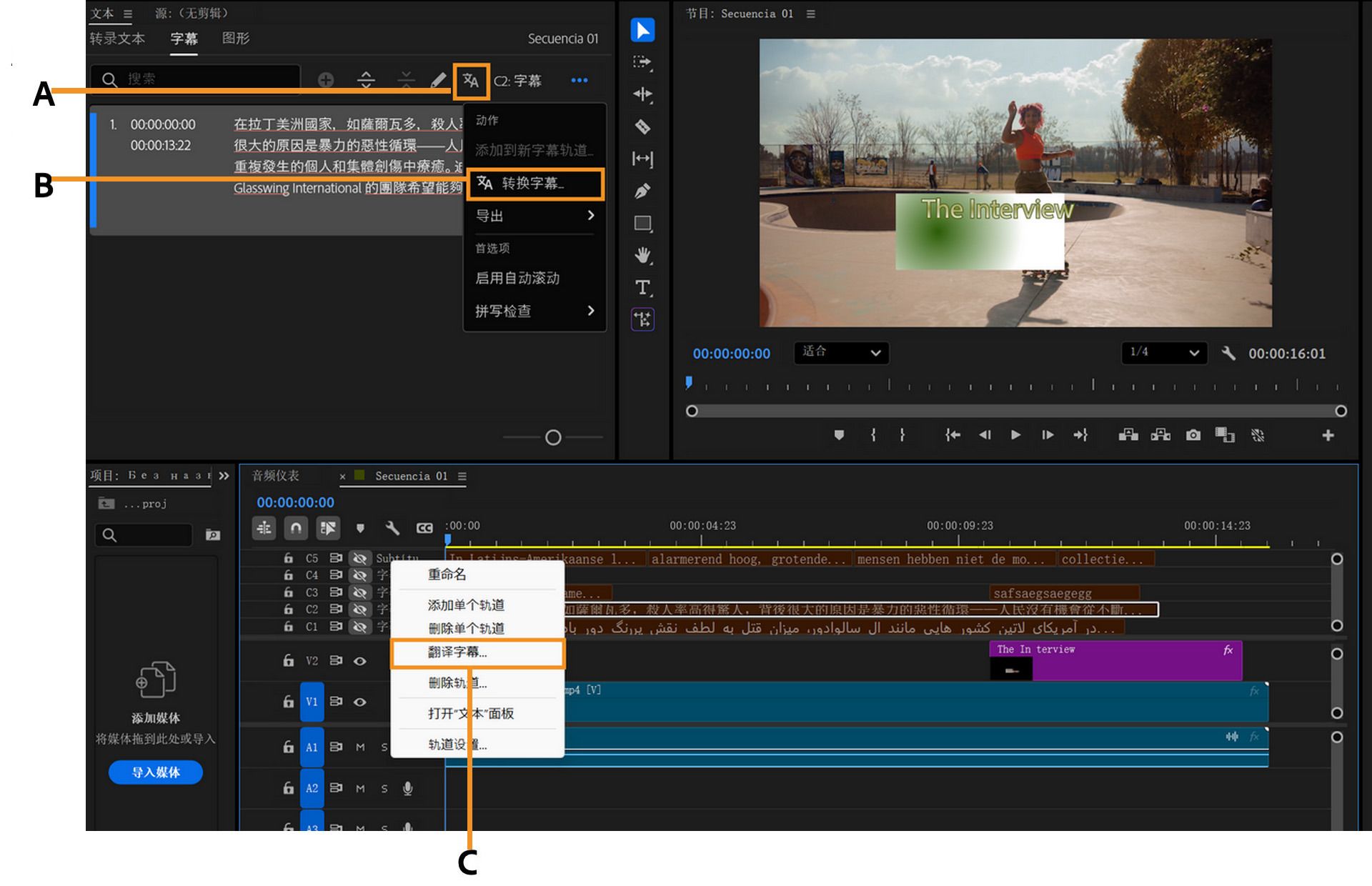1372x886 pixels.
Task: Open the timeline settings wrench icon
Action: (x=392, y=528)
